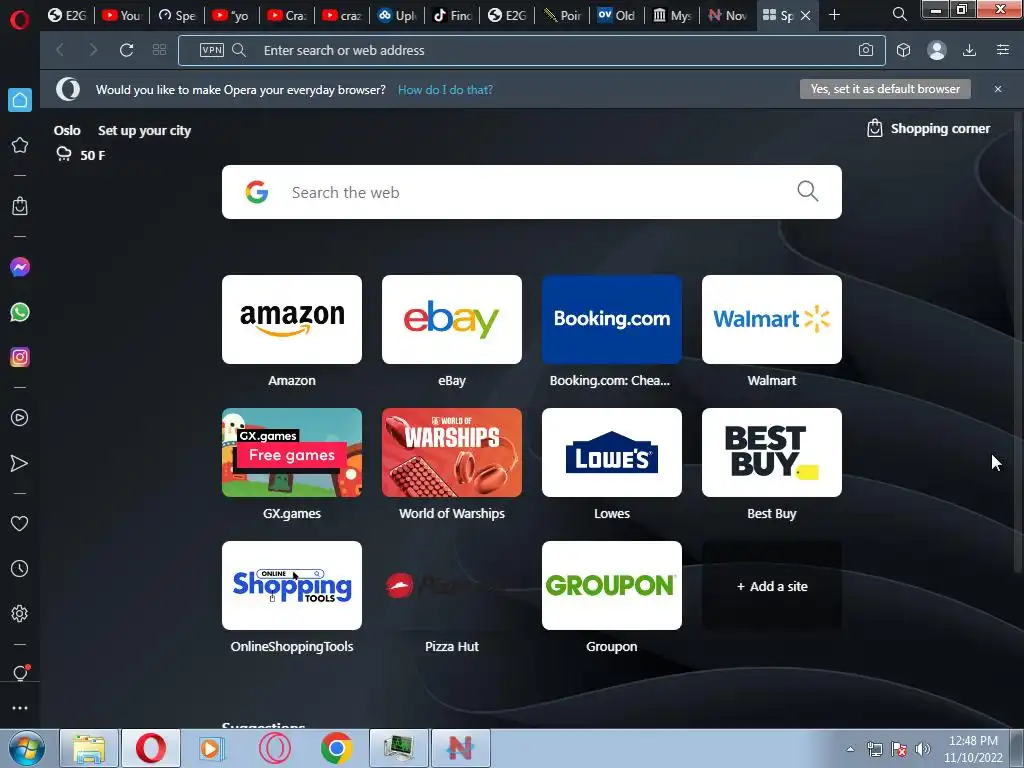The height and width of the screenshot is (768, 1024).
Task: Reload the current page
Action: tap(126, 50)
